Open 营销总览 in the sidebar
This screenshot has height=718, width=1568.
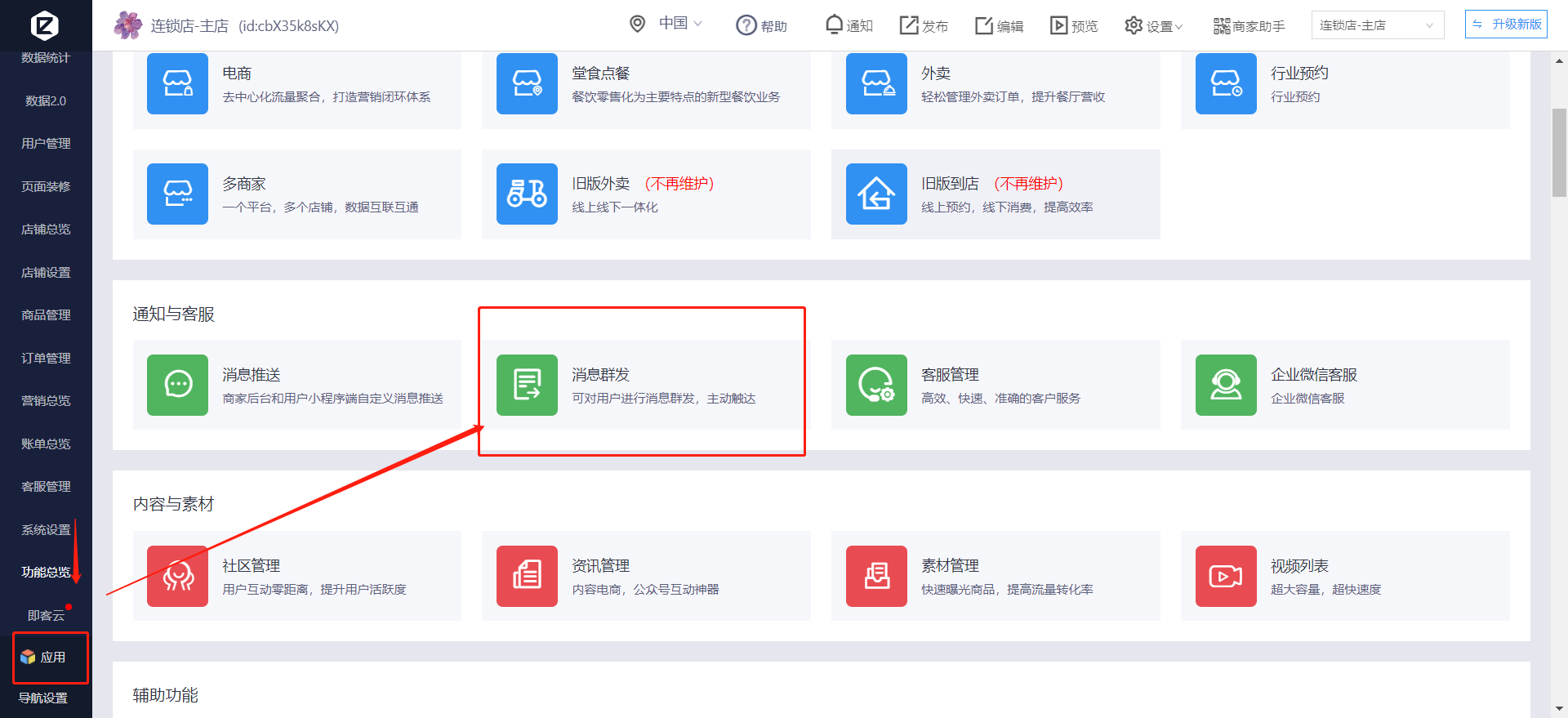(46, 401)
